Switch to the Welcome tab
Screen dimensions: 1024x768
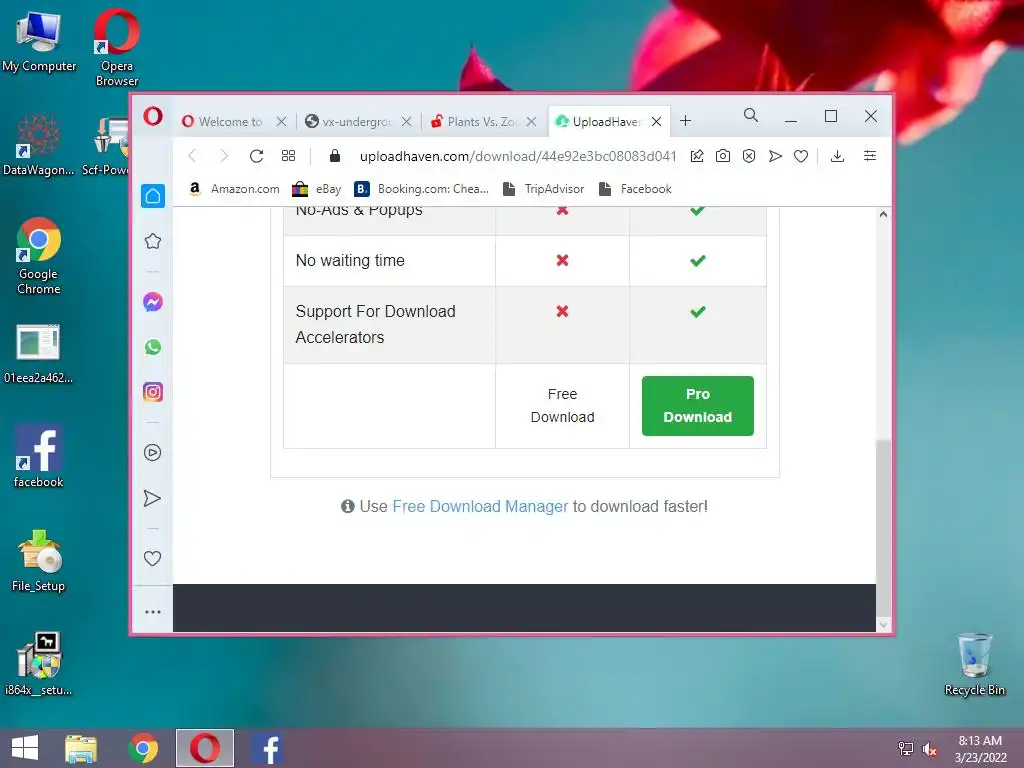click(234, 121)
